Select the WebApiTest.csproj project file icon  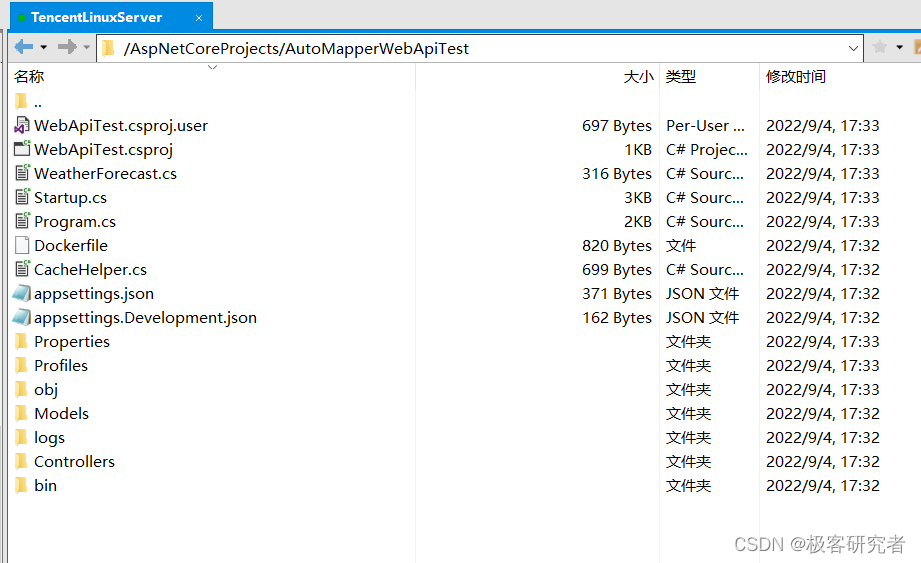click(22, 150)
